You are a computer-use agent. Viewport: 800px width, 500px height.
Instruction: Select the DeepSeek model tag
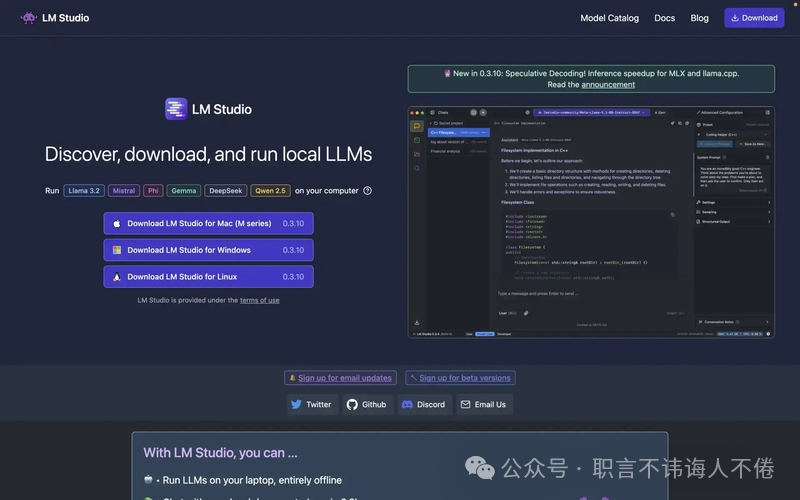pyautogui.click(x=226, y=190)
